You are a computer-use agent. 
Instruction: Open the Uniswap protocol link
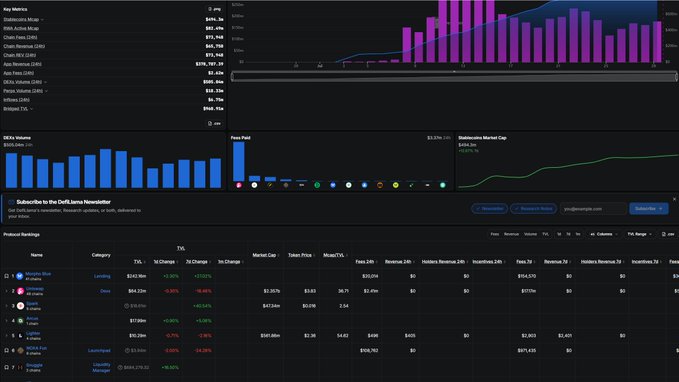(x=35, y=289)
